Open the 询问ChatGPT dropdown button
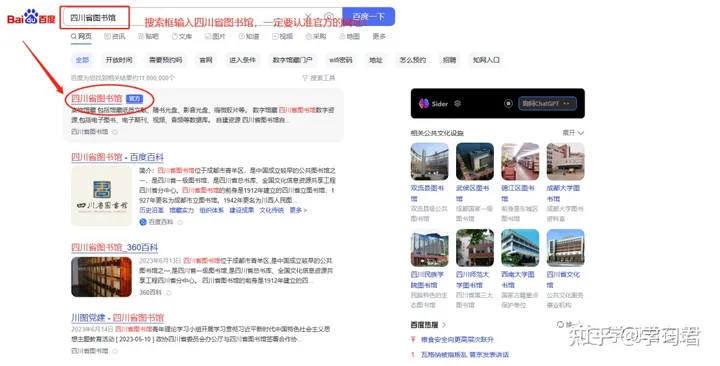The height and width of the screenshot is (366, 720). point(547,103)
